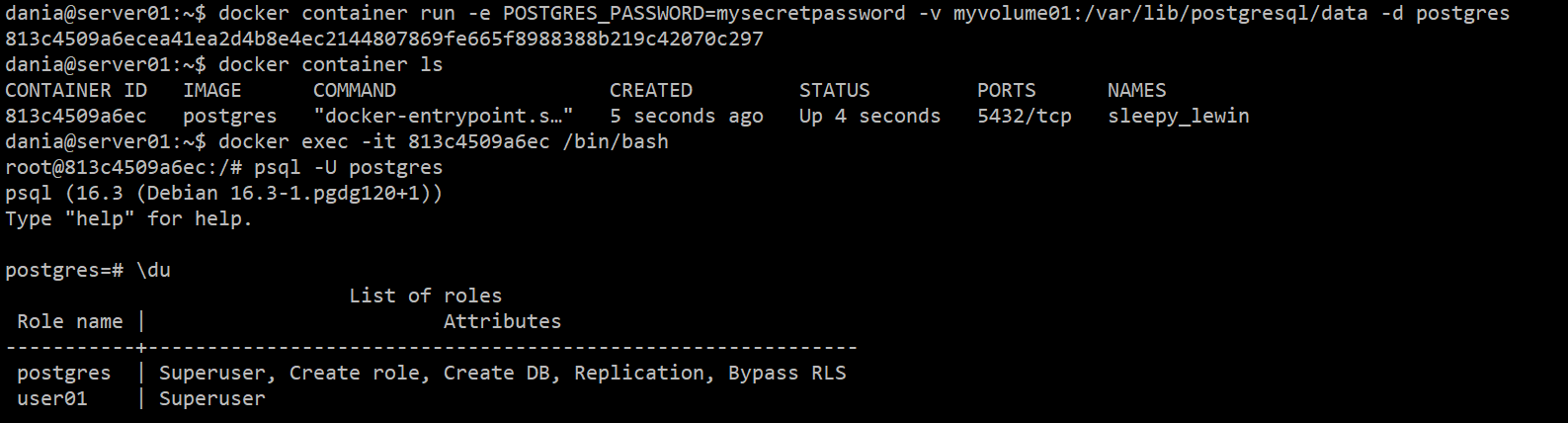Click the CONTAINER ID column header

[76, 90]
